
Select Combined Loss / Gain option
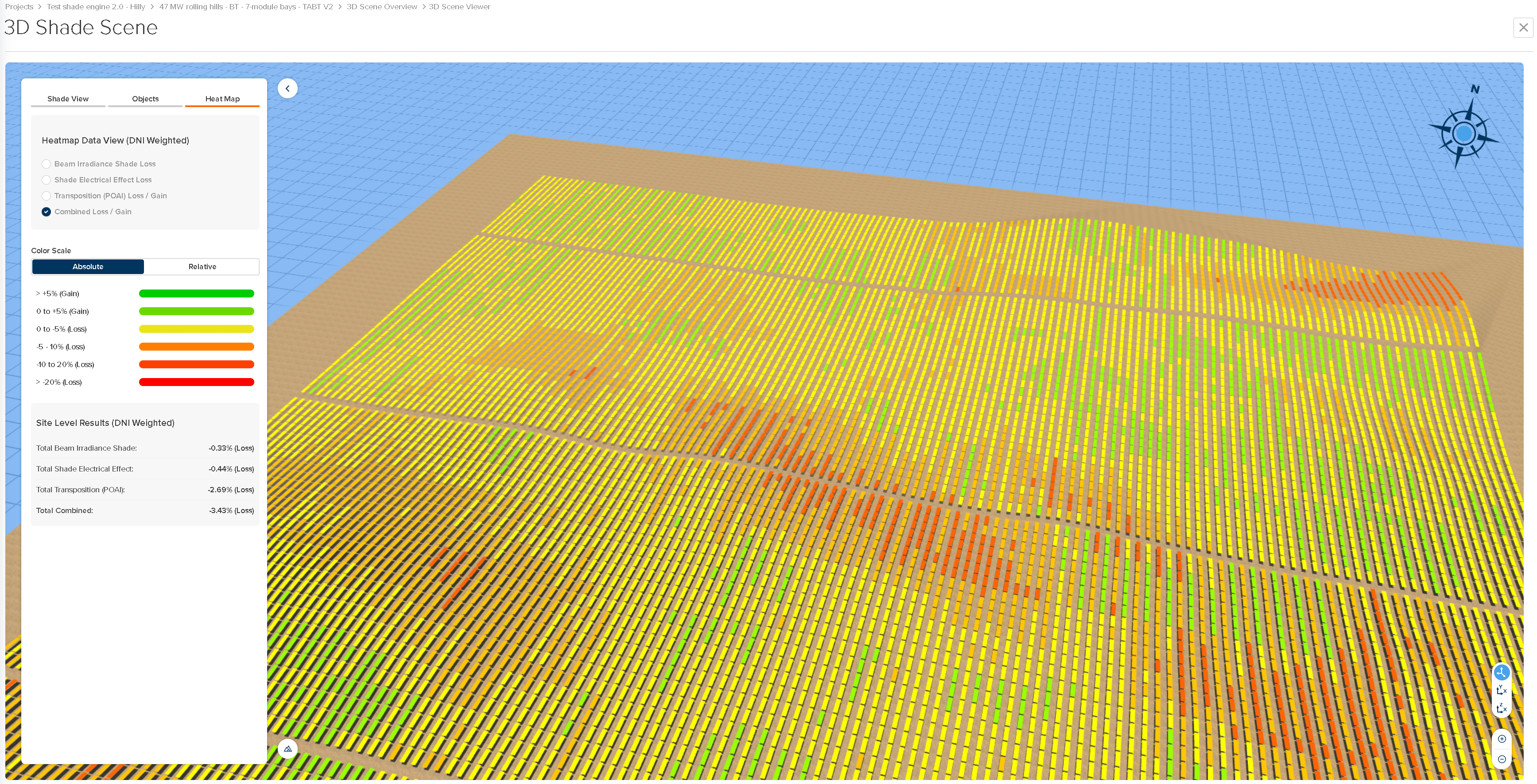coord(86,212)
